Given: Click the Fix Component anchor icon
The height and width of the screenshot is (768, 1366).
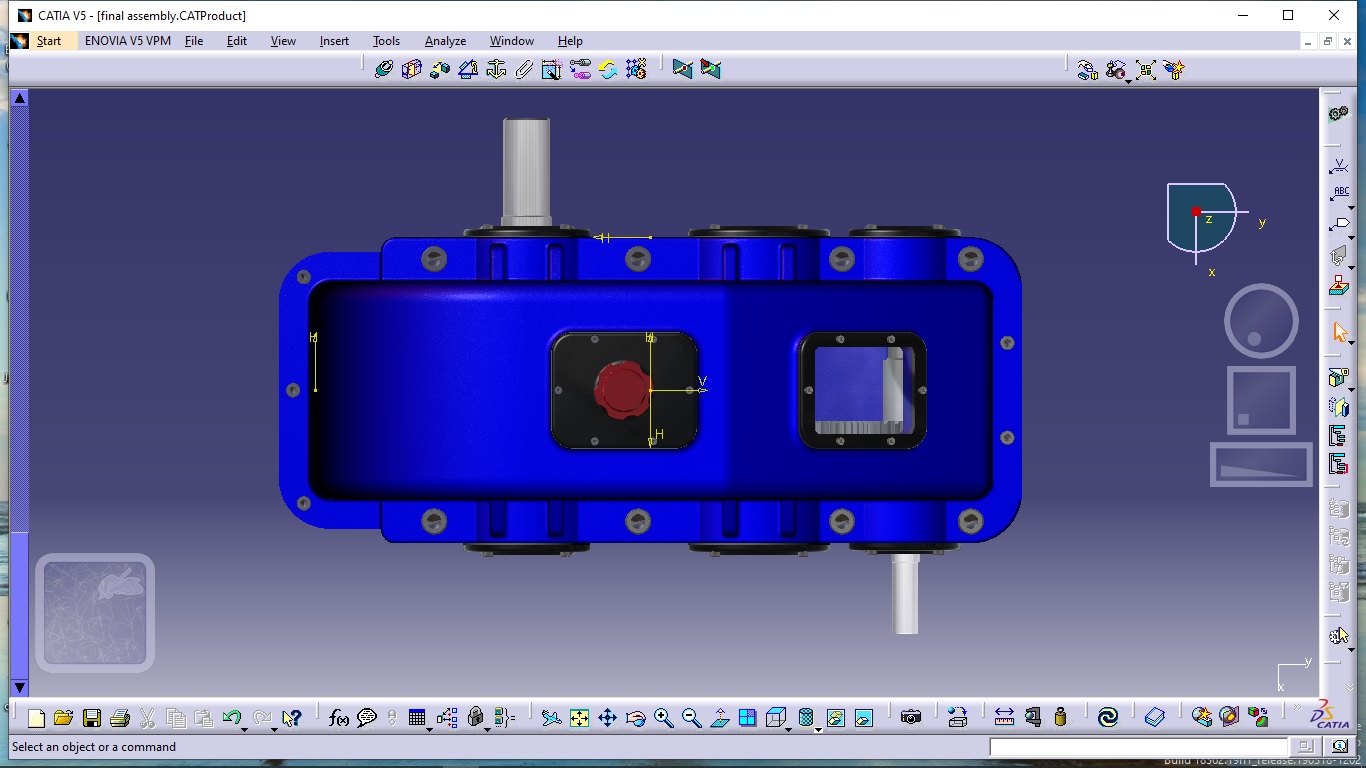Looking at the screenshot, I should coord(496,69).
